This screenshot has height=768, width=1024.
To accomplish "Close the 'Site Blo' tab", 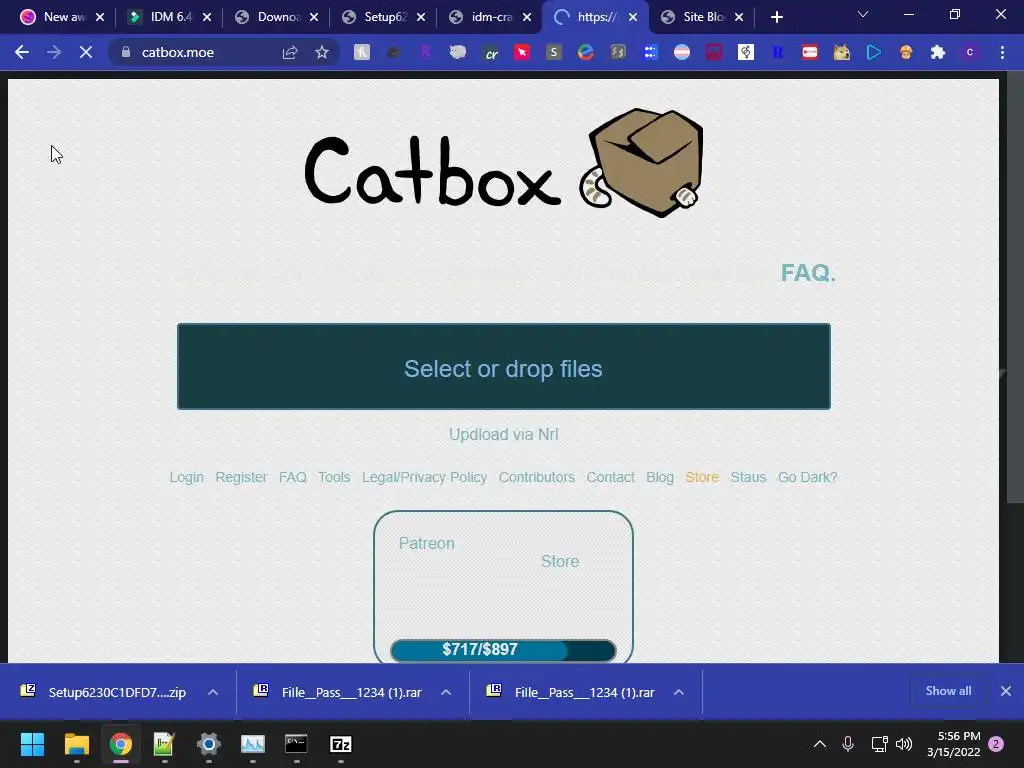I will point(739,18).
